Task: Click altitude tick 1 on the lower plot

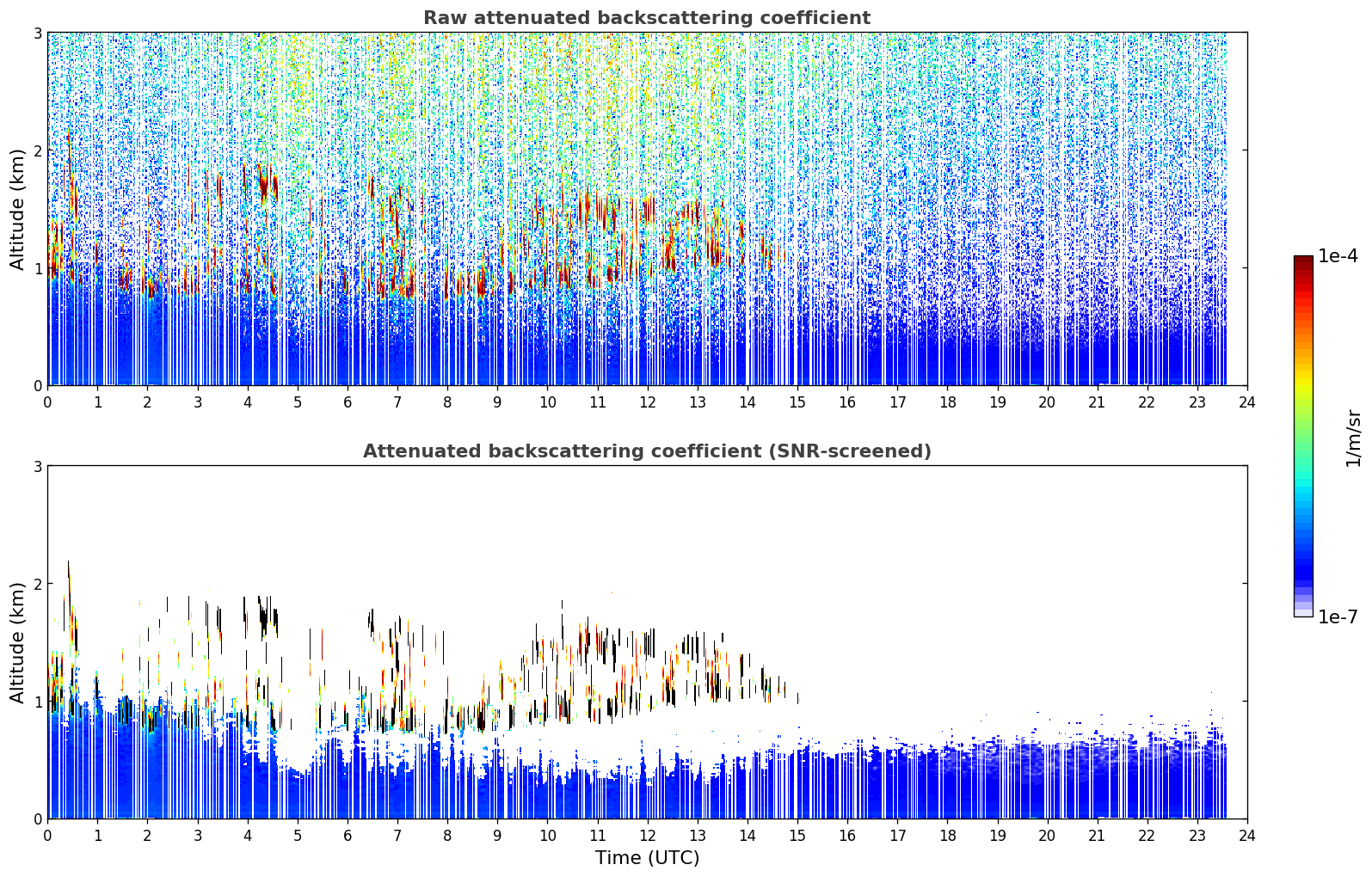Action: point(37,702)
